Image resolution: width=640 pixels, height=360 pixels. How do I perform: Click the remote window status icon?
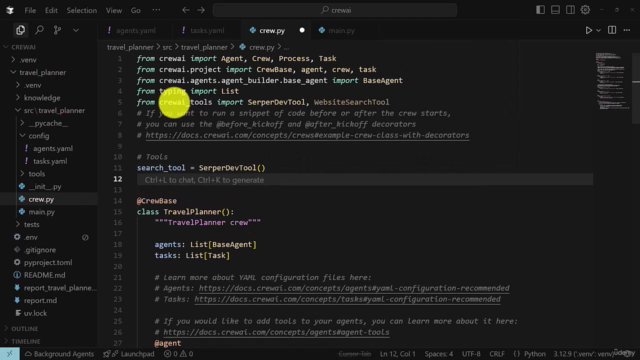(x=9, y=353)
